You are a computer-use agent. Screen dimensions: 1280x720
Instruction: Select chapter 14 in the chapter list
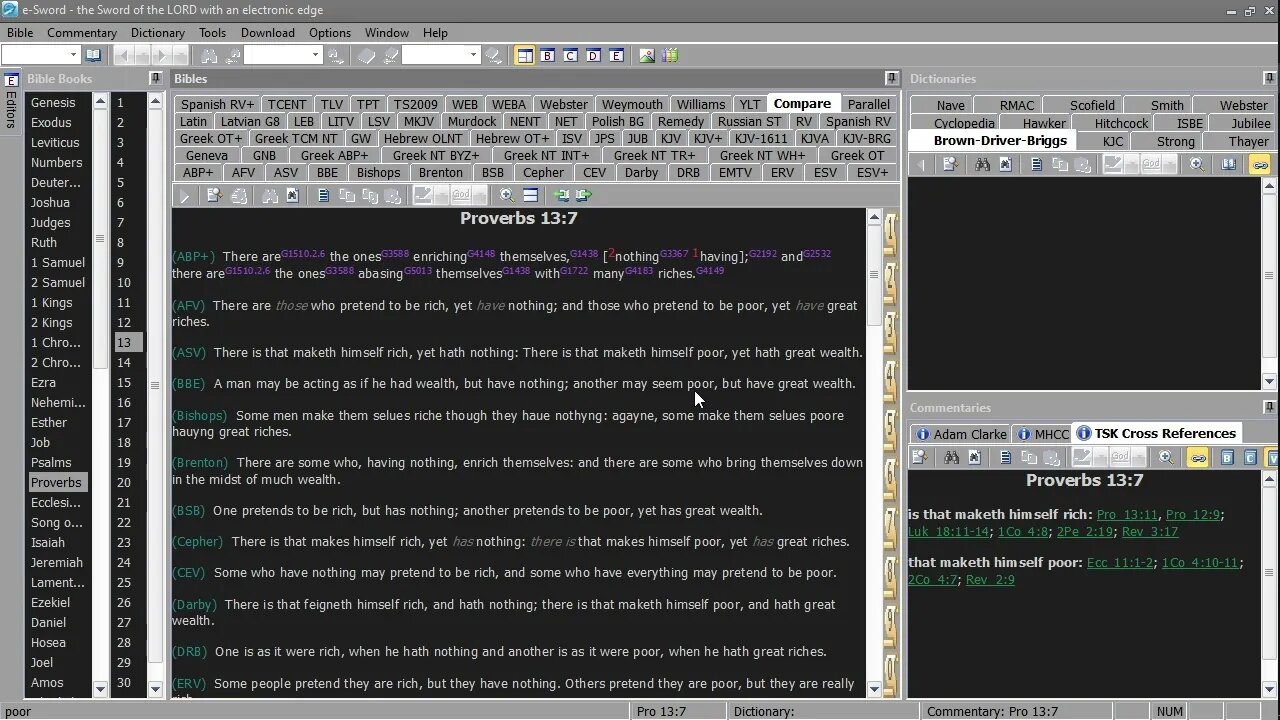click(x=124, y=362)
